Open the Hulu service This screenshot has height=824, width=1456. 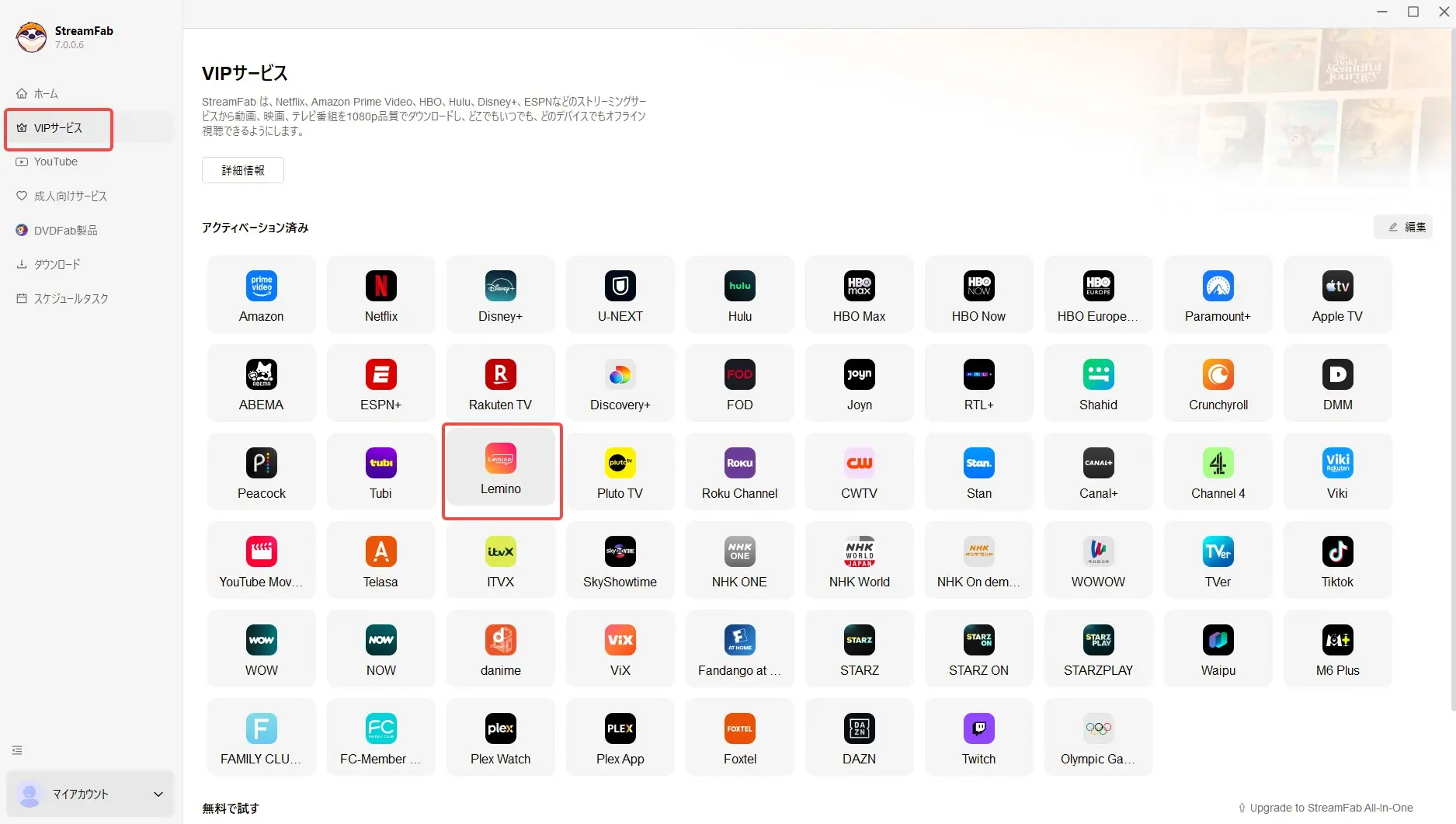[x=740, y=295]
